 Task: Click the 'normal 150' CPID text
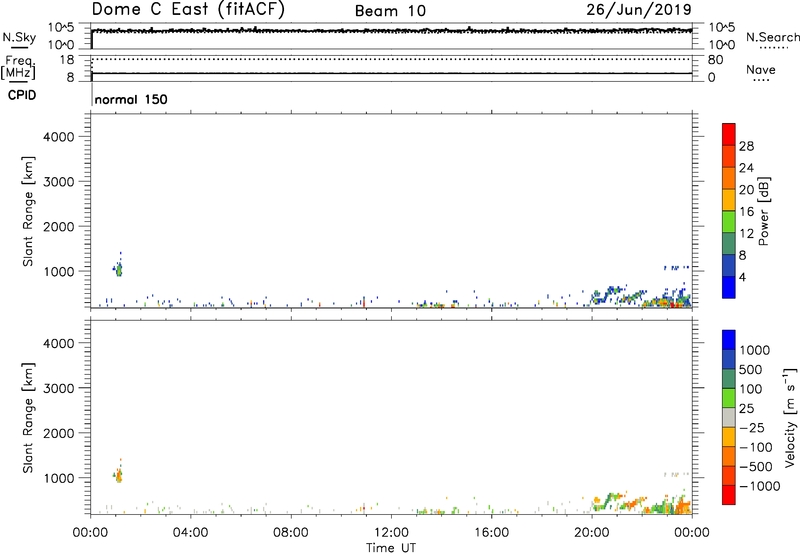coord(131,99)
